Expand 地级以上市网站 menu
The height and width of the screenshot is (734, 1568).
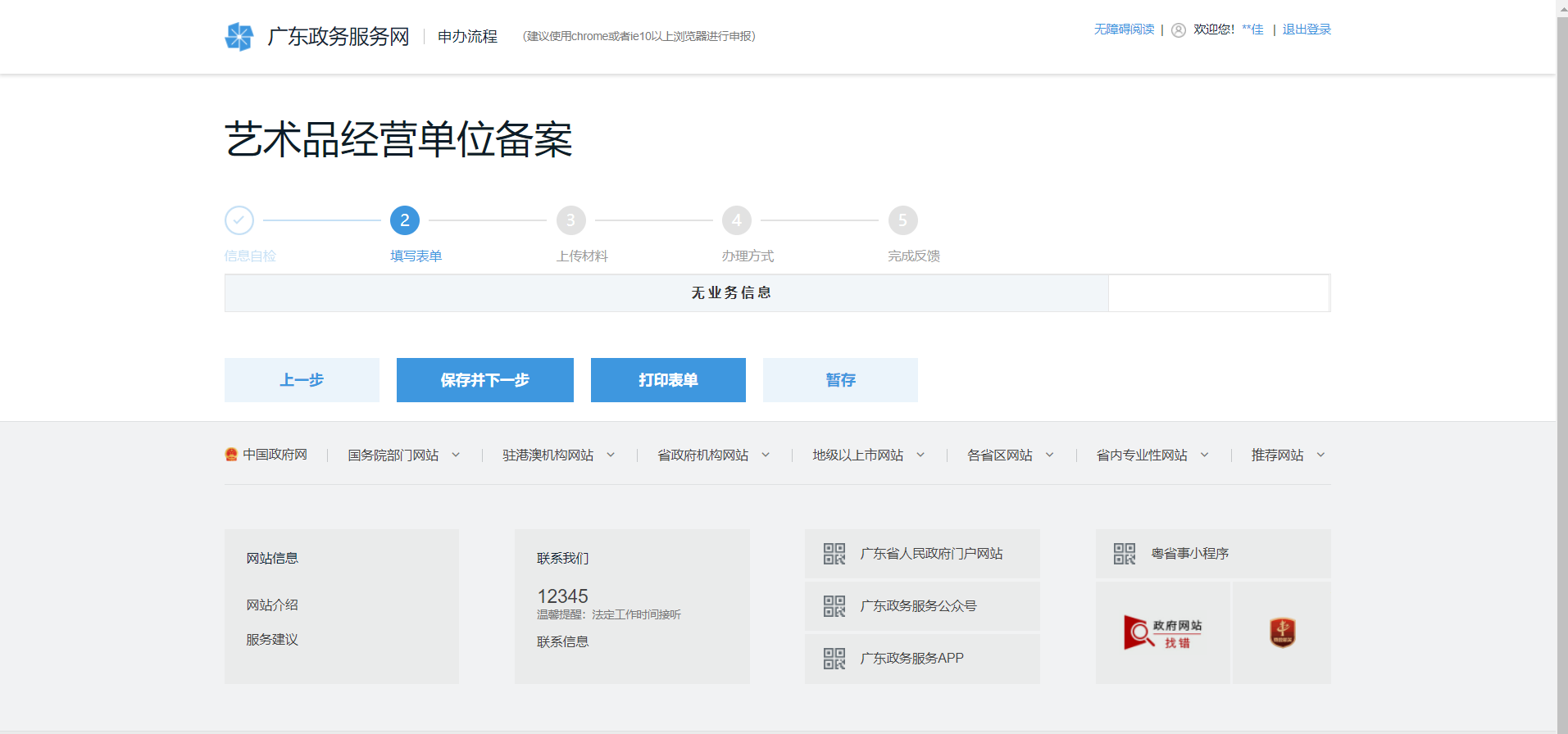pos(868,455)
